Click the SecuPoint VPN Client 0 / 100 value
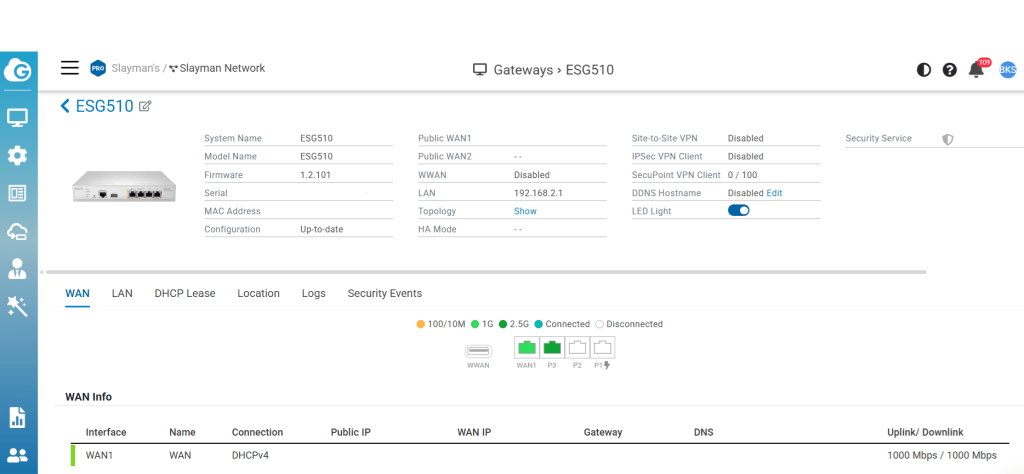The image size is (1024, 474). [x=743, y=175]
